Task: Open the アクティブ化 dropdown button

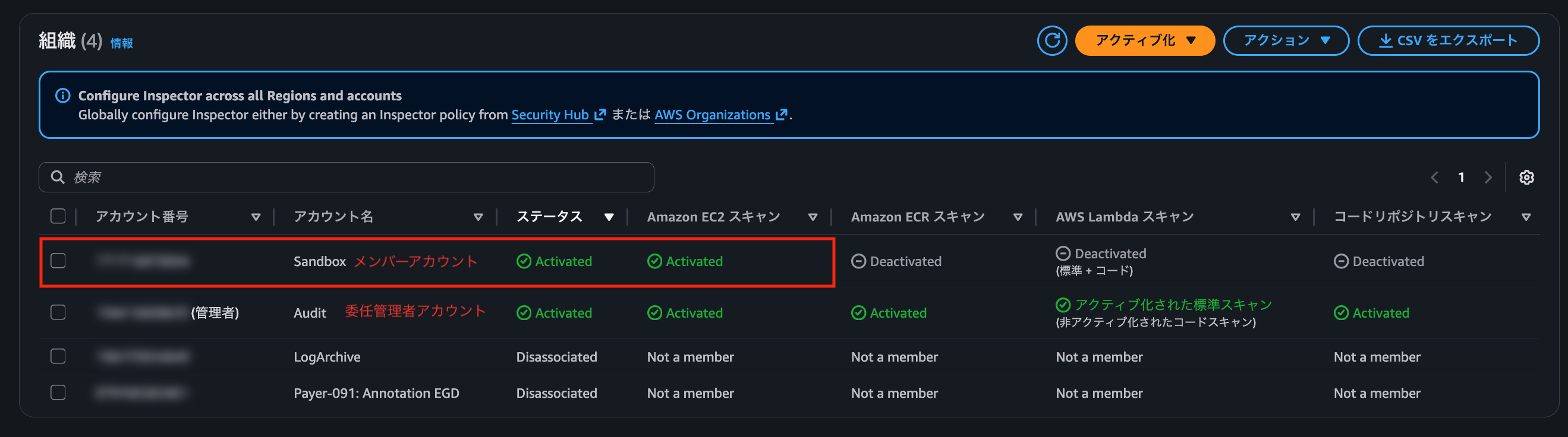Action: coord(1145,41)
